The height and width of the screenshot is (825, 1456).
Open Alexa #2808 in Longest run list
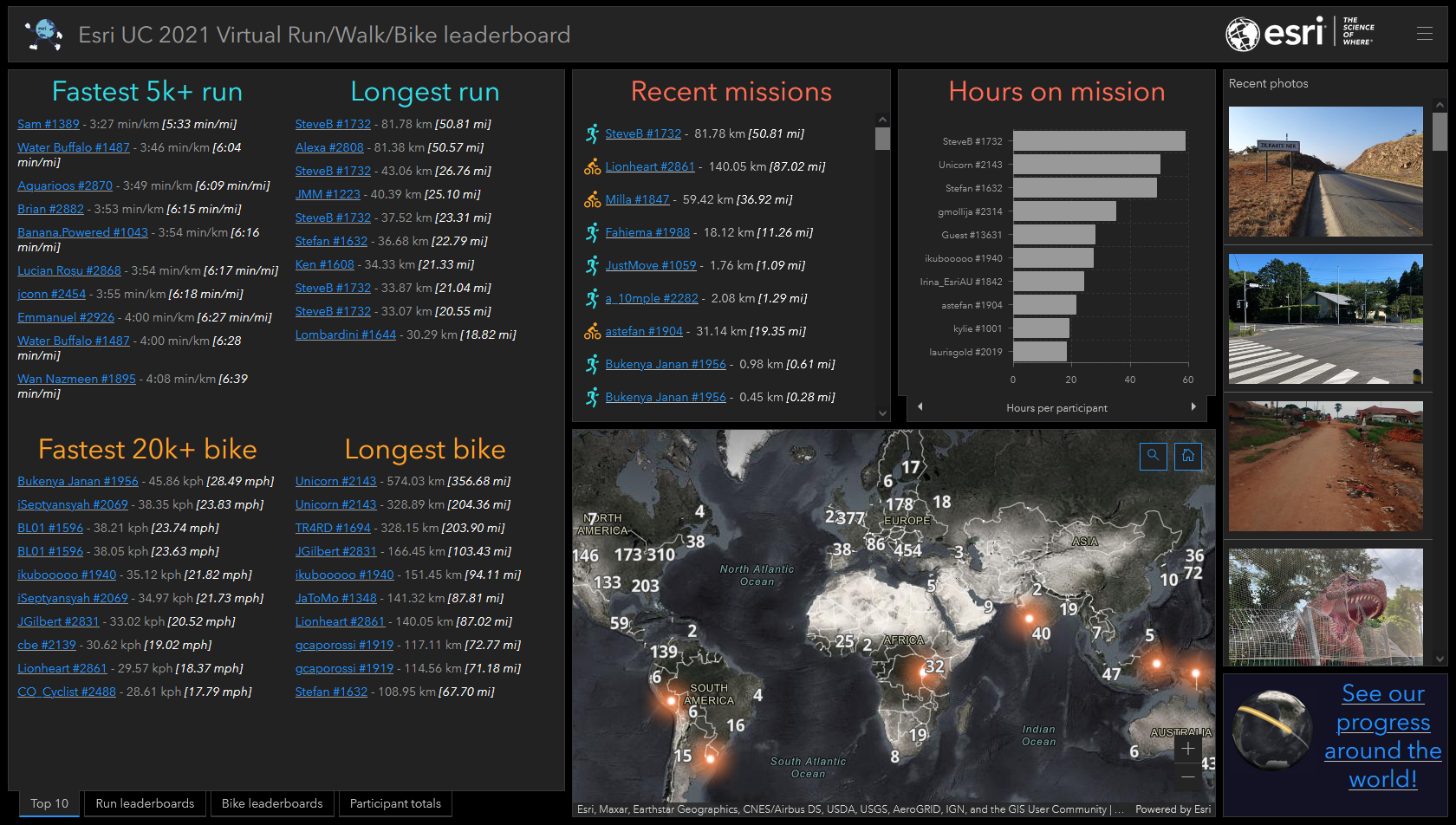point(329,147)
